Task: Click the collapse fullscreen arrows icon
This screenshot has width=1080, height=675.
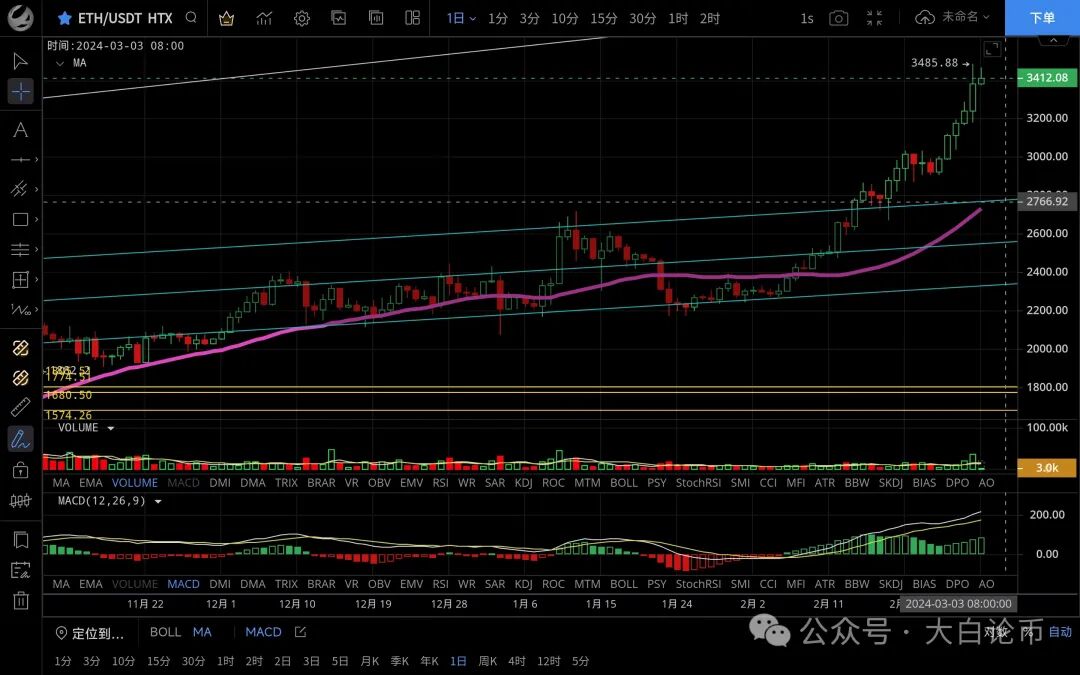Action: point(874,19)
